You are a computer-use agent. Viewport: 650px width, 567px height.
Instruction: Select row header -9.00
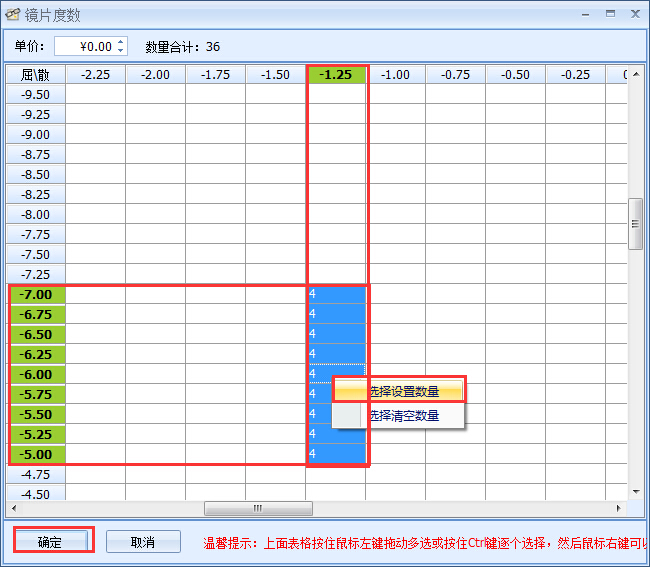(x=36, y=135)
